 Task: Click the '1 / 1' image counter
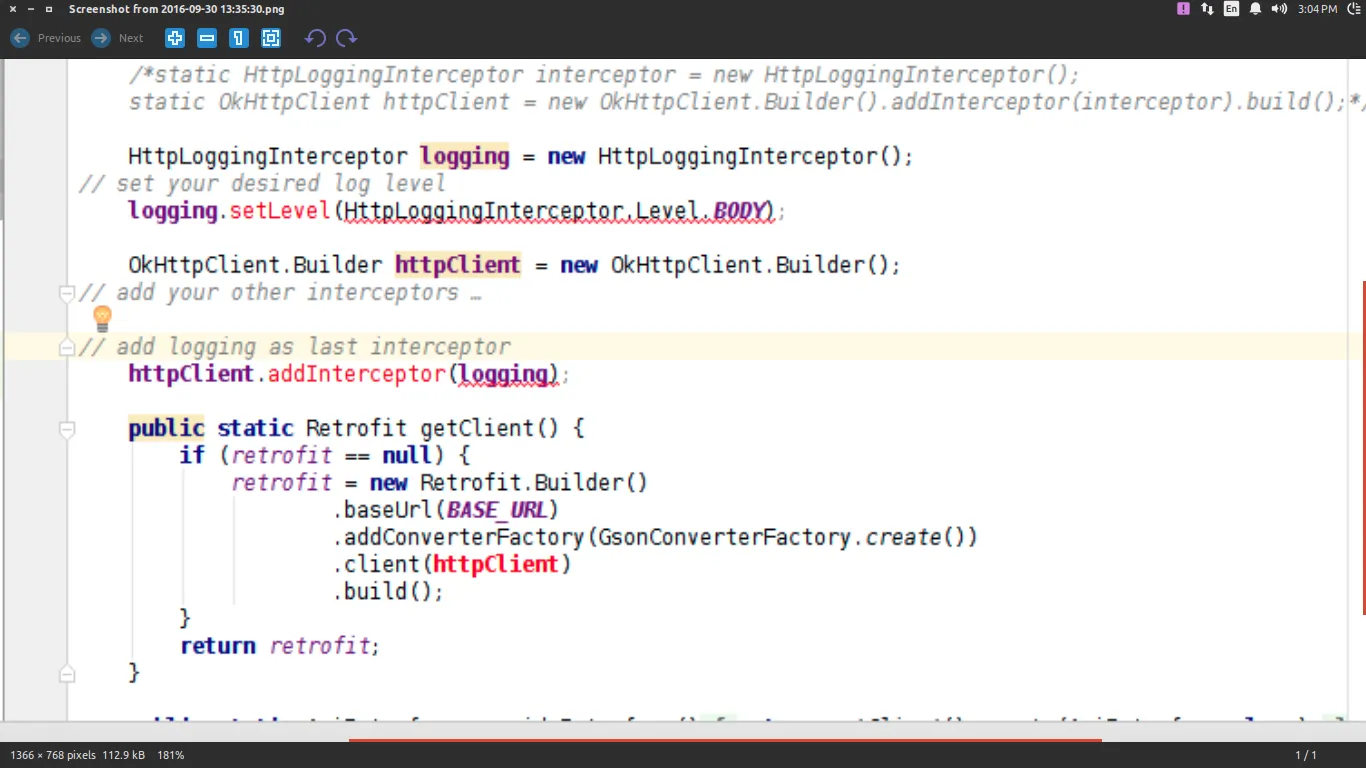pyautogui.click(x=1306, y=755)
